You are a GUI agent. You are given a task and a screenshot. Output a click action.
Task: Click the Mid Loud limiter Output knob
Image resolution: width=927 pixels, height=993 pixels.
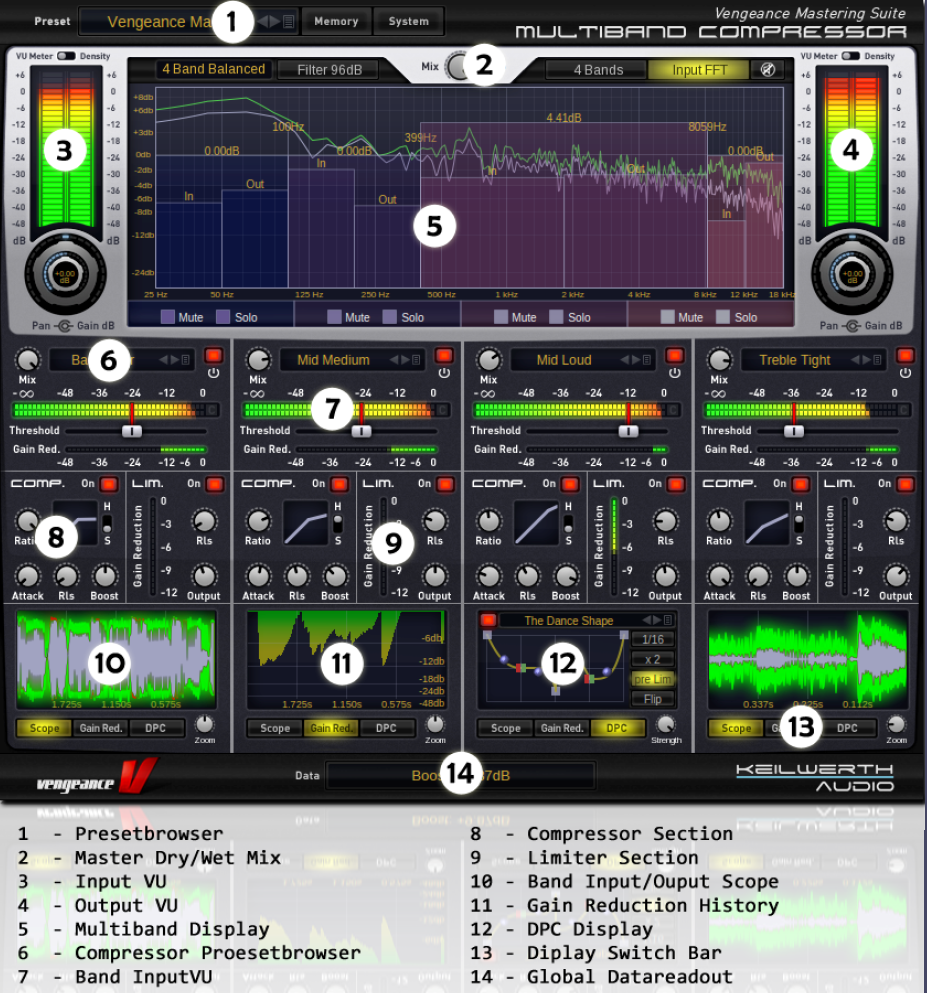point(665,576)
